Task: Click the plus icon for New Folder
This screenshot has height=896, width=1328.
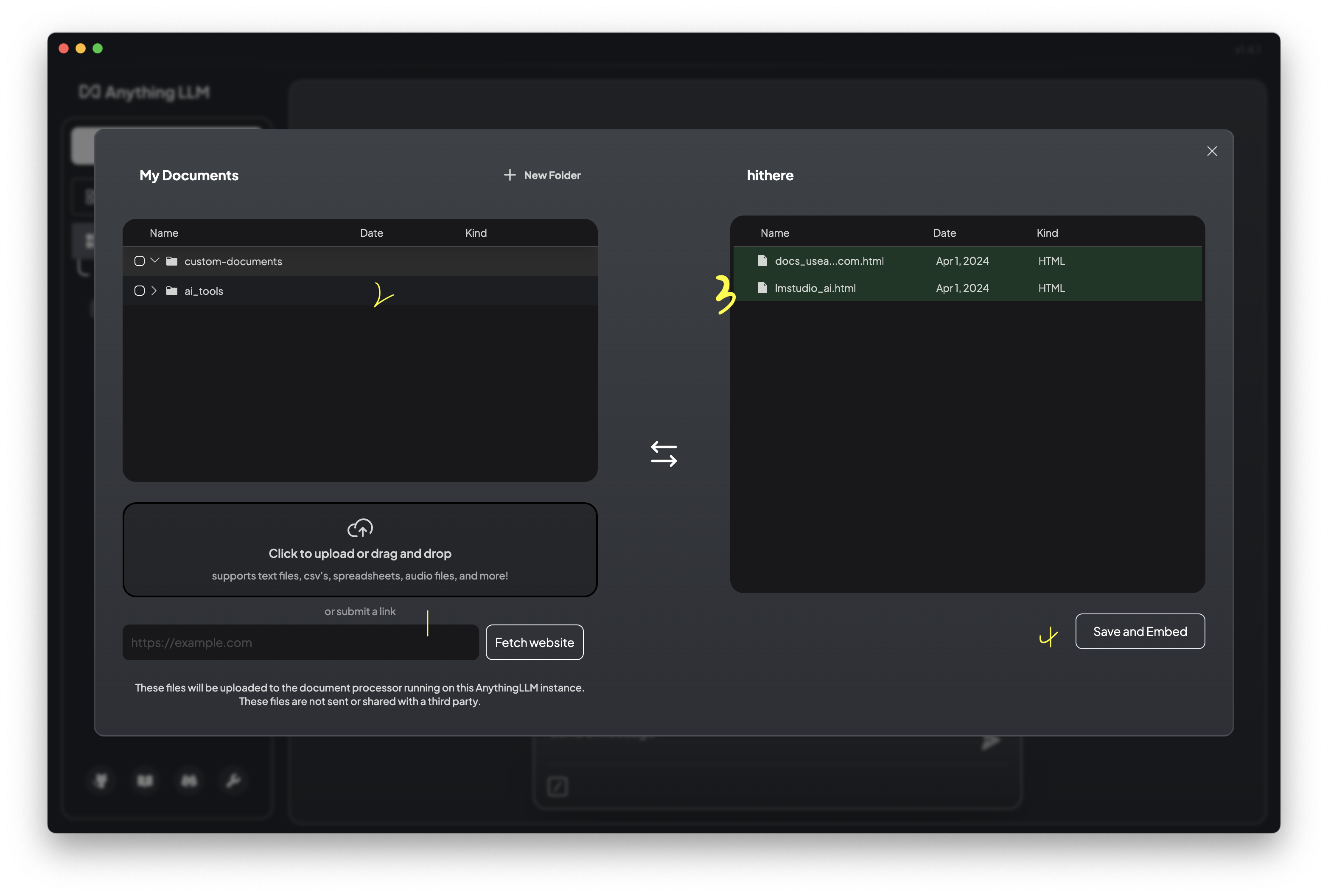Action: [509, 175]
